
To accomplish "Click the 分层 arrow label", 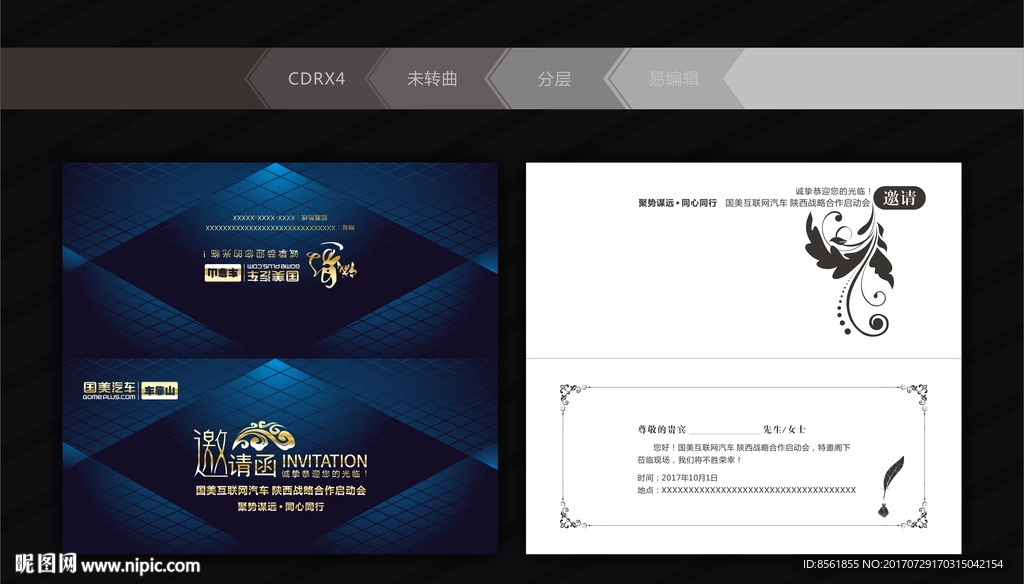I will tap(554, 78).
